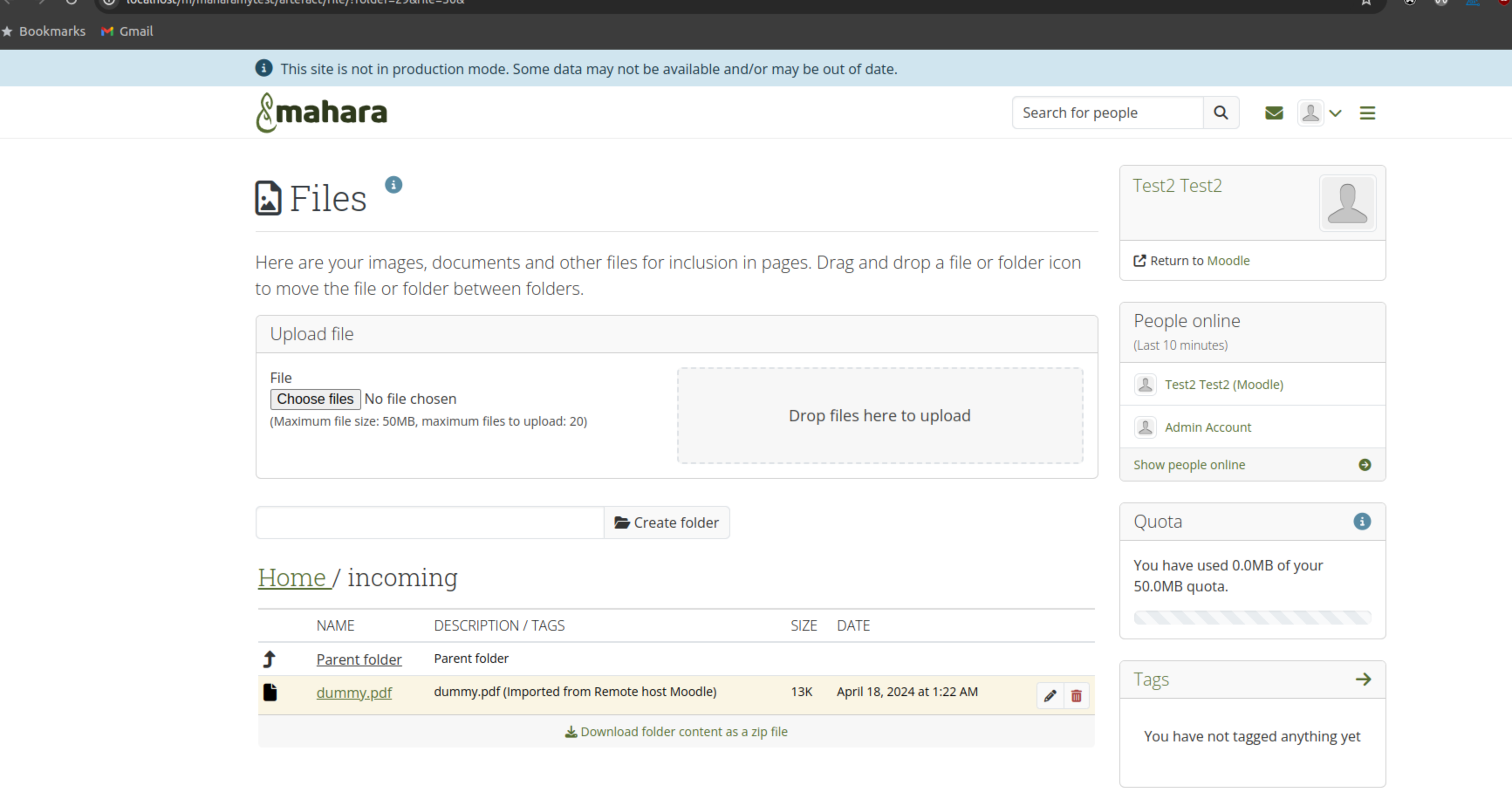The height and width of the screenshot is (799, 1512).
Task: Click the No file chosen text
Action: tap(410, 399)
